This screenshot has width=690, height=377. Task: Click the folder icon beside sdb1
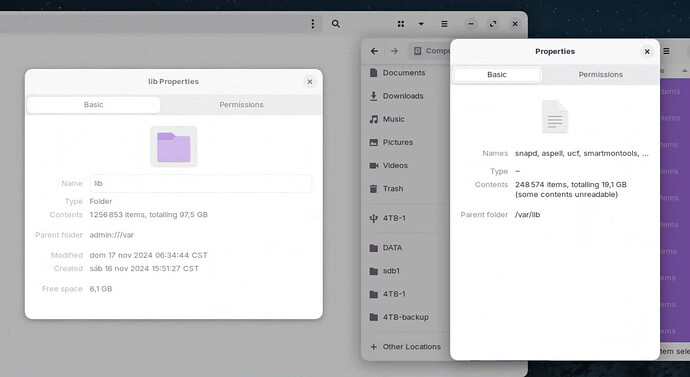374,271
